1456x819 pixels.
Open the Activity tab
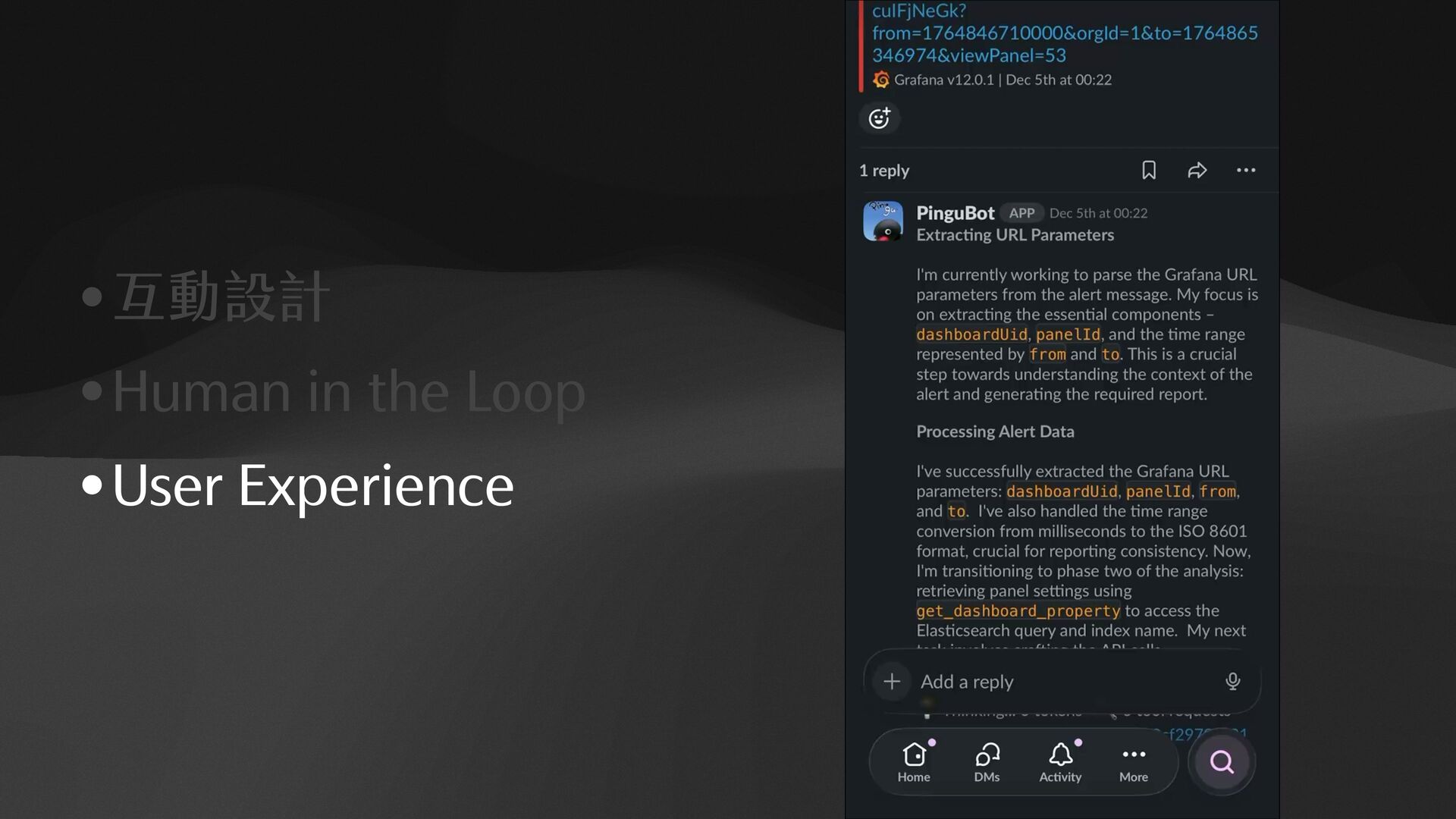tap(1060, 762)
